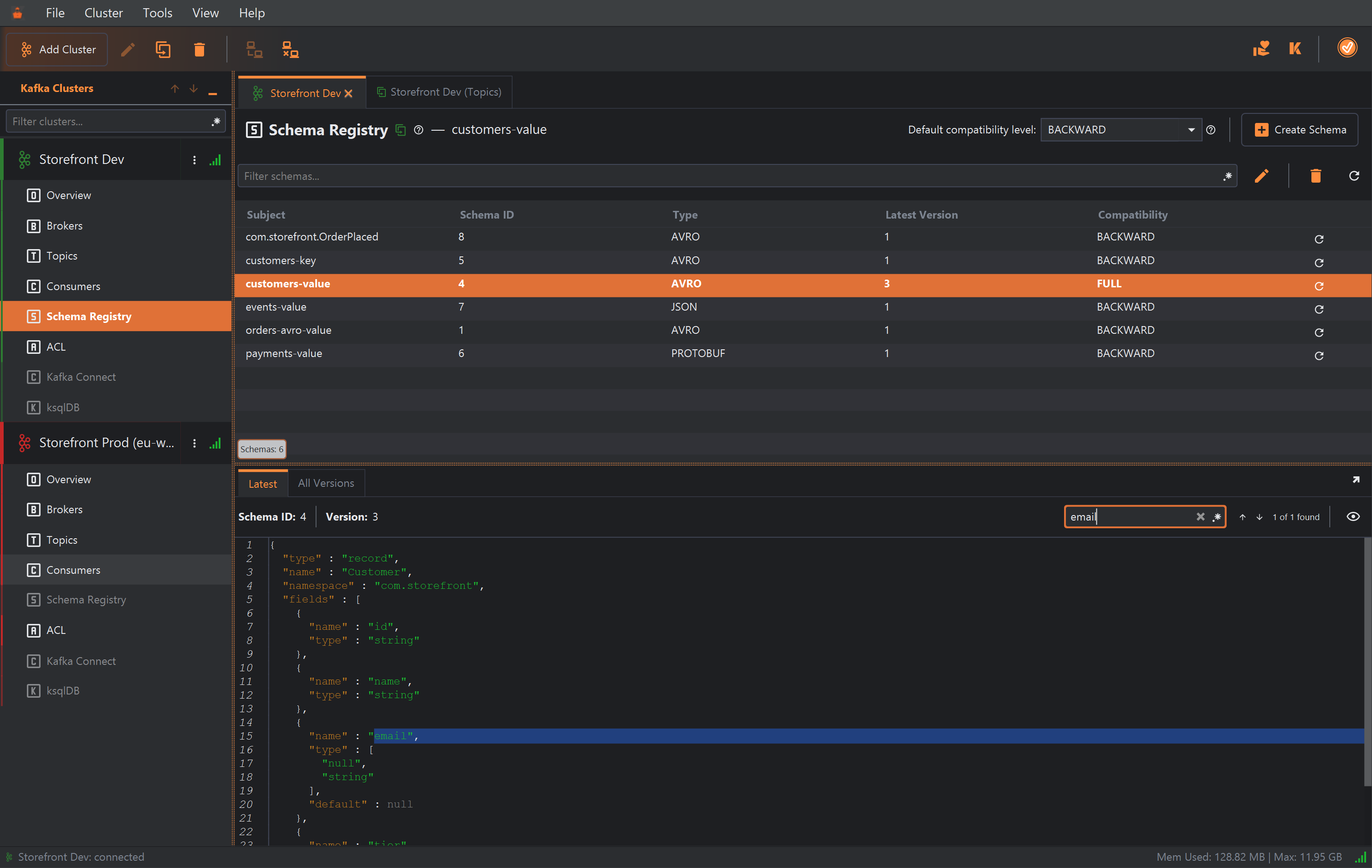
Task: Close the Storefront Dev tab
Action: [348, 93]
